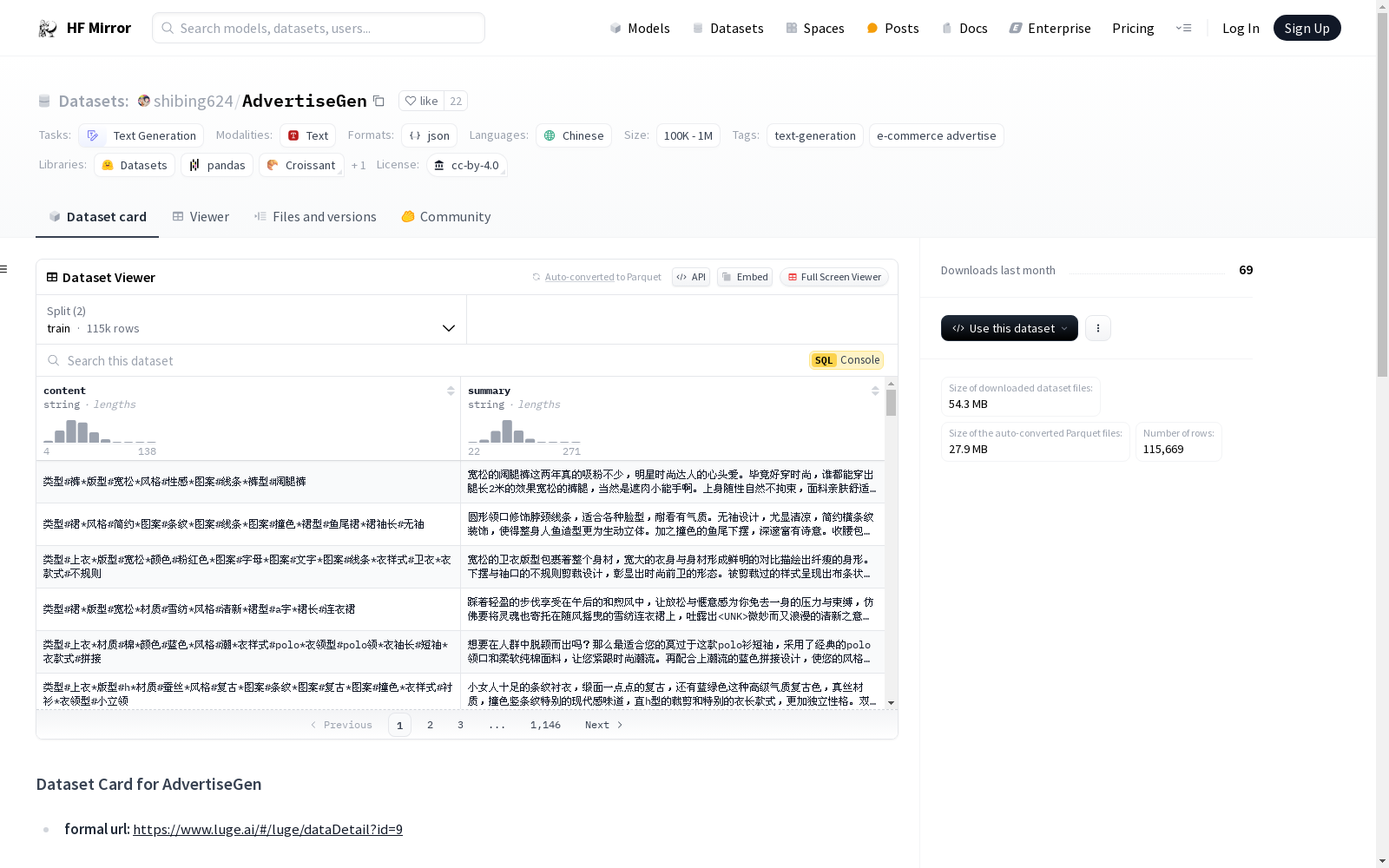The height and width of the screenshot is (868, 1389).
Task: Open Full Screen Viewer
Action: [834, 277]
